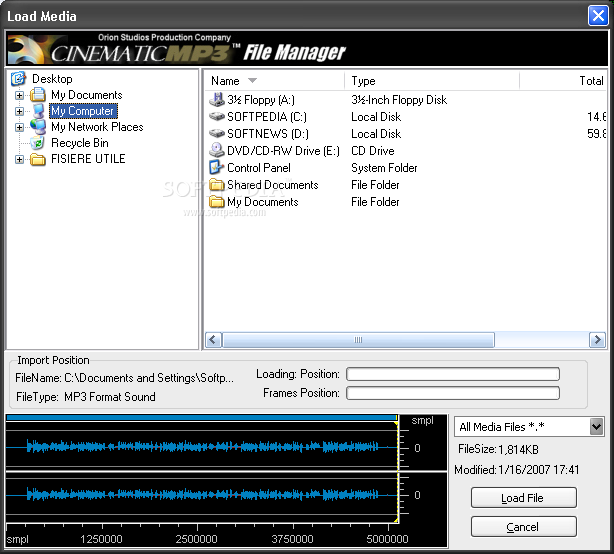Select FISIERE UTILE label in folder tree
Viewport: 614px width, 554px height.
click(88, 159)
